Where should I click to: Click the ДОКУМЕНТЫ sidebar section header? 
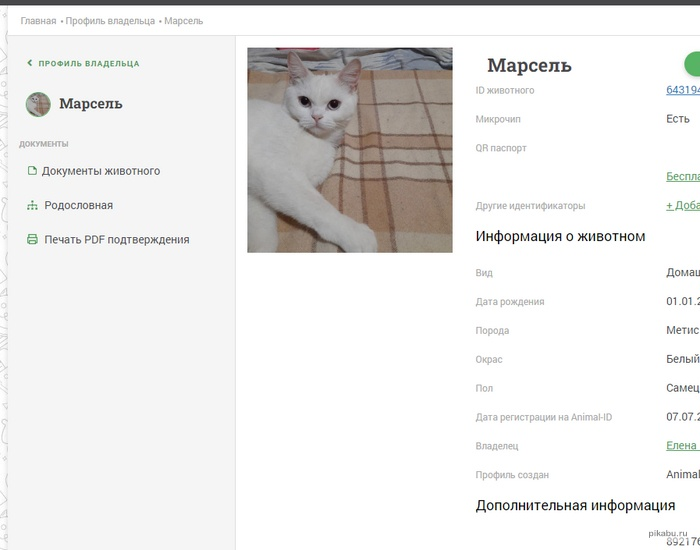click(44, 144)
